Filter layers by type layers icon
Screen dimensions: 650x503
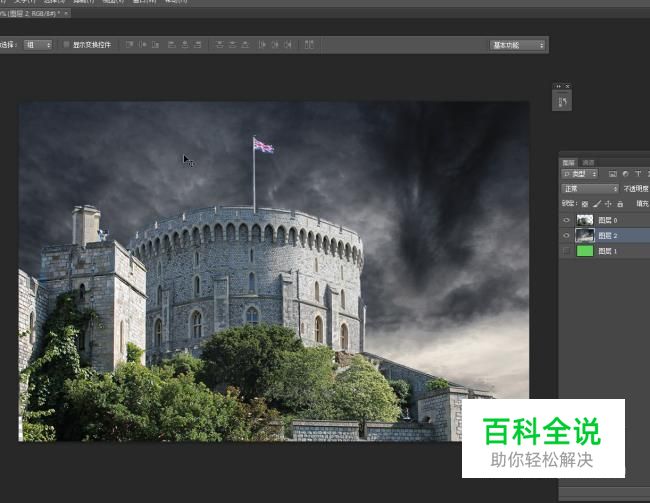[x=638, y=174]
